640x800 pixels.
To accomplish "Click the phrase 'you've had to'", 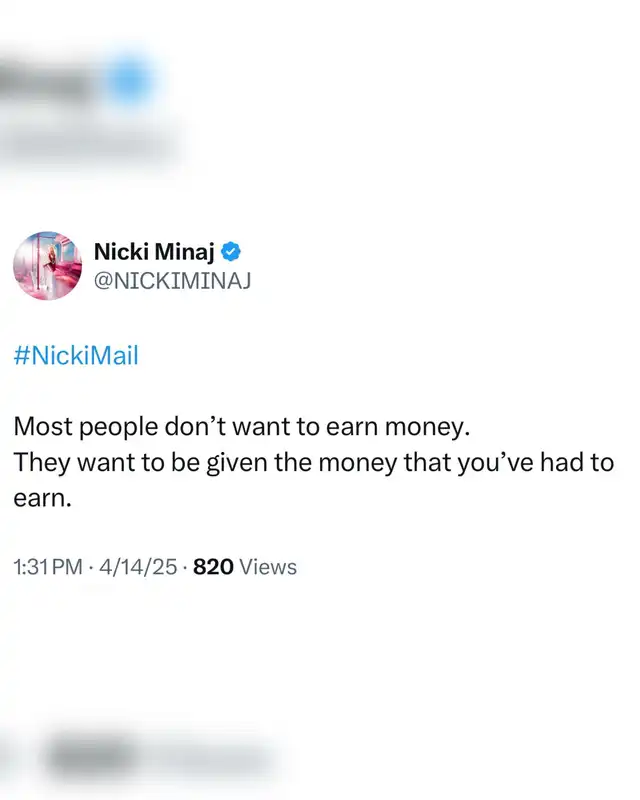I will tap(535, 463).
